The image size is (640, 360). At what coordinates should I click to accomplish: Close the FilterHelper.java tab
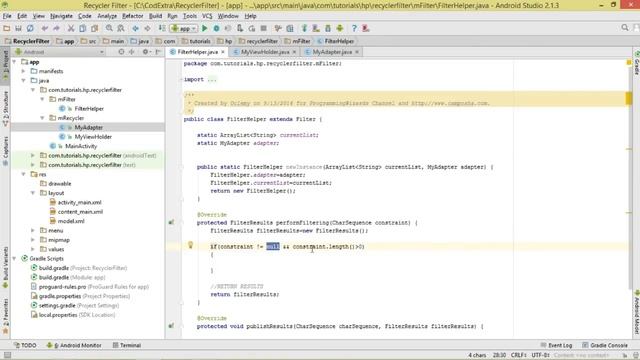[x=223, y=52]
